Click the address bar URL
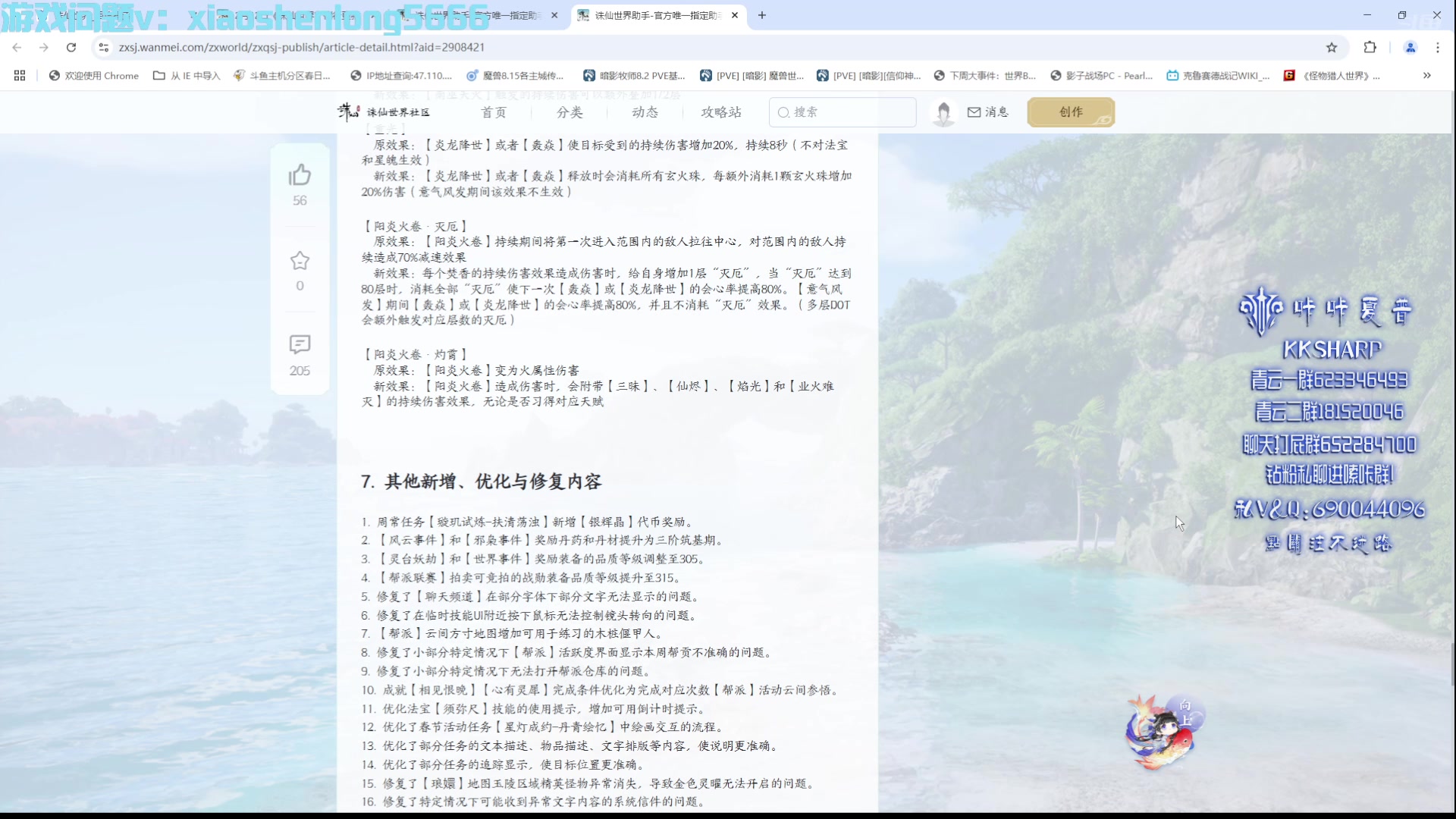 click(302, 47)
